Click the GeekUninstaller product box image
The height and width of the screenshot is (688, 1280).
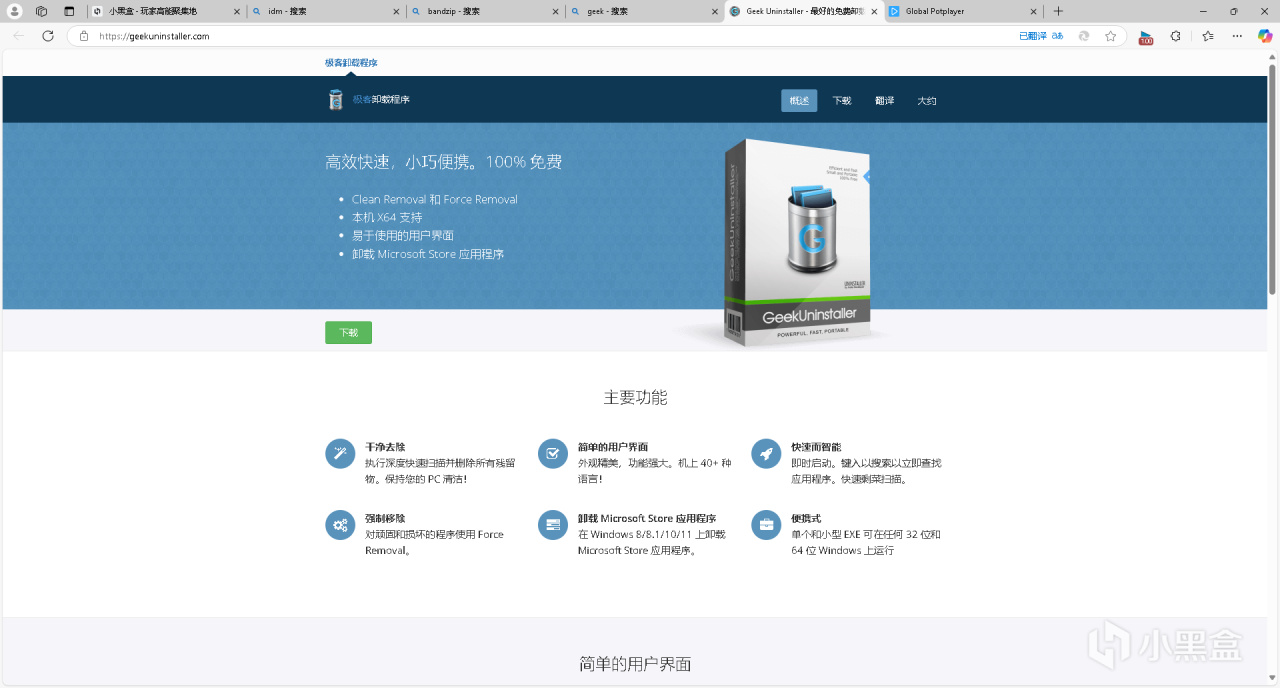(797, 243)
